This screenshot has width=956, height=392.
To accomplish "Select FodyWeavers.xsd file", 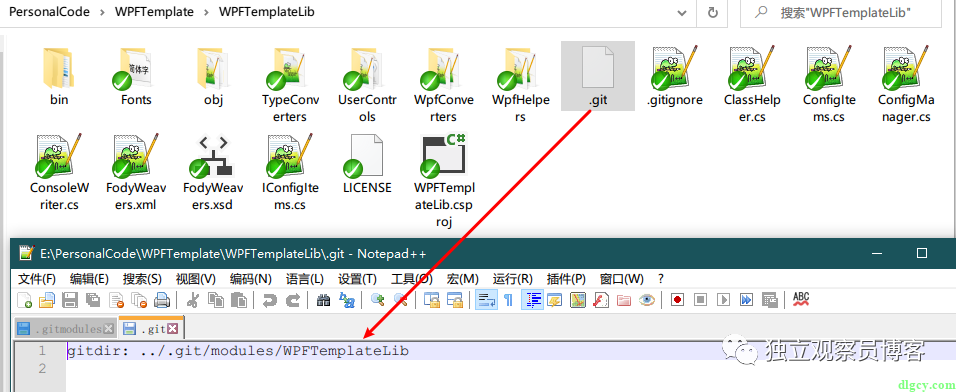I will click(213, 173).
